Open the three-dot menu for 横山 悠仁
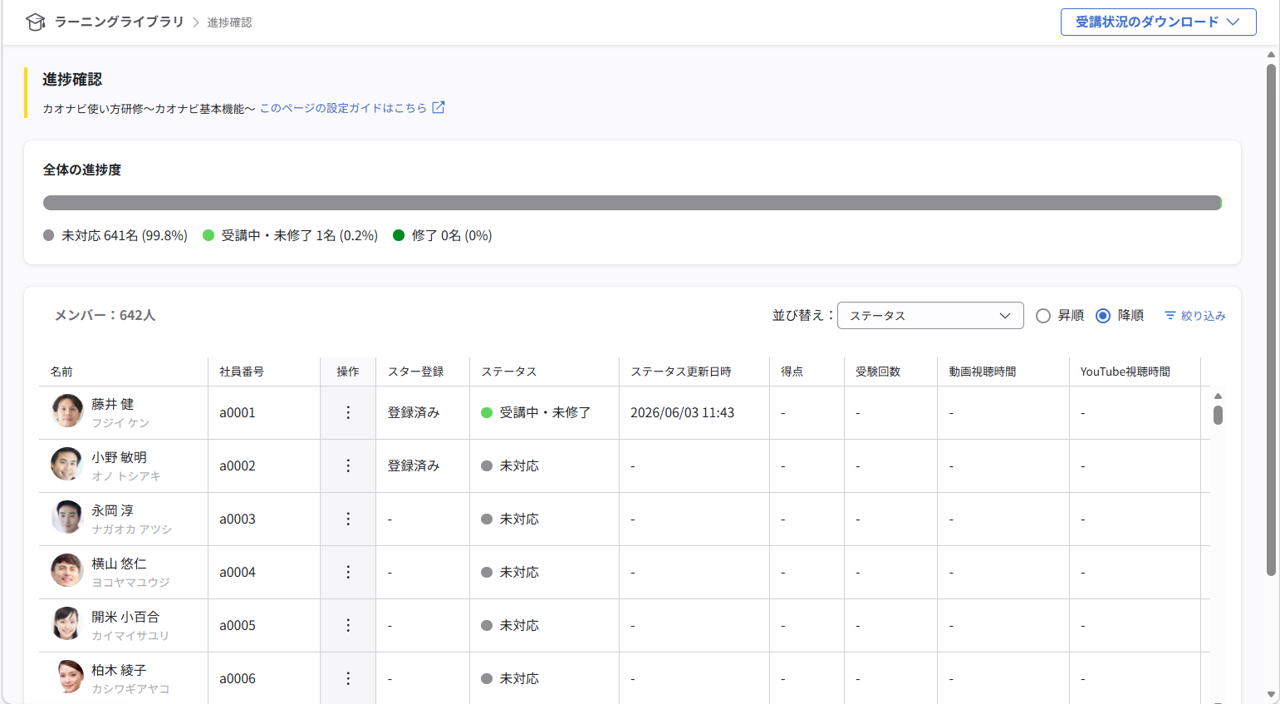1280x704 pixels. point(348,572)
